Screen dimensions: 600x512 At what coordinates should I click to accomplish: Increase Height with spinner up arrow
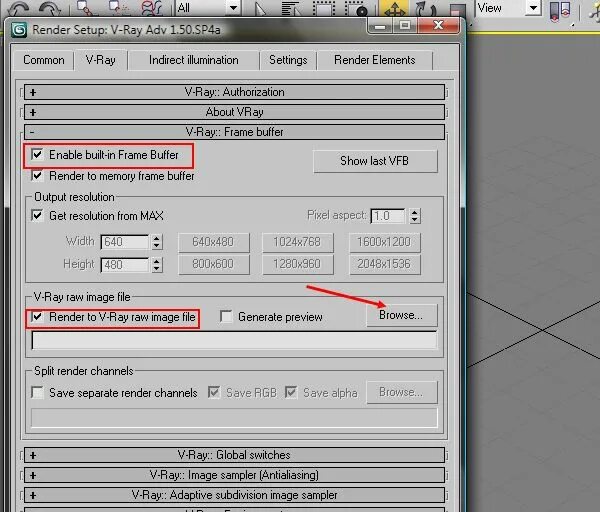(x=157, y=261)
